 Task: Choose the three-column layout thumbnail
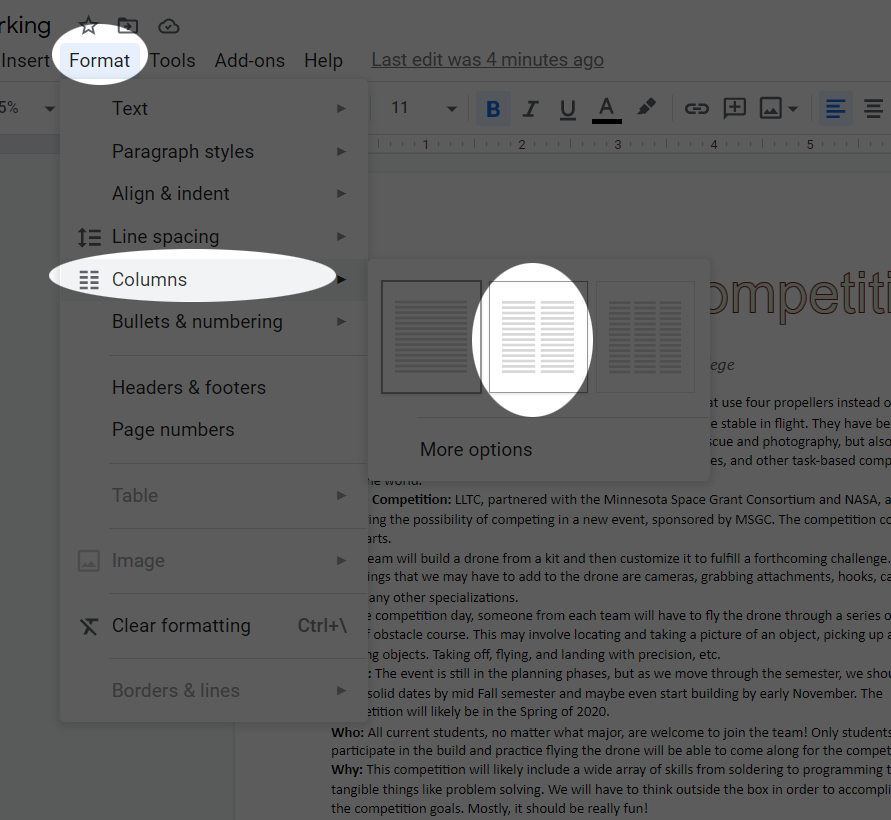645,337
